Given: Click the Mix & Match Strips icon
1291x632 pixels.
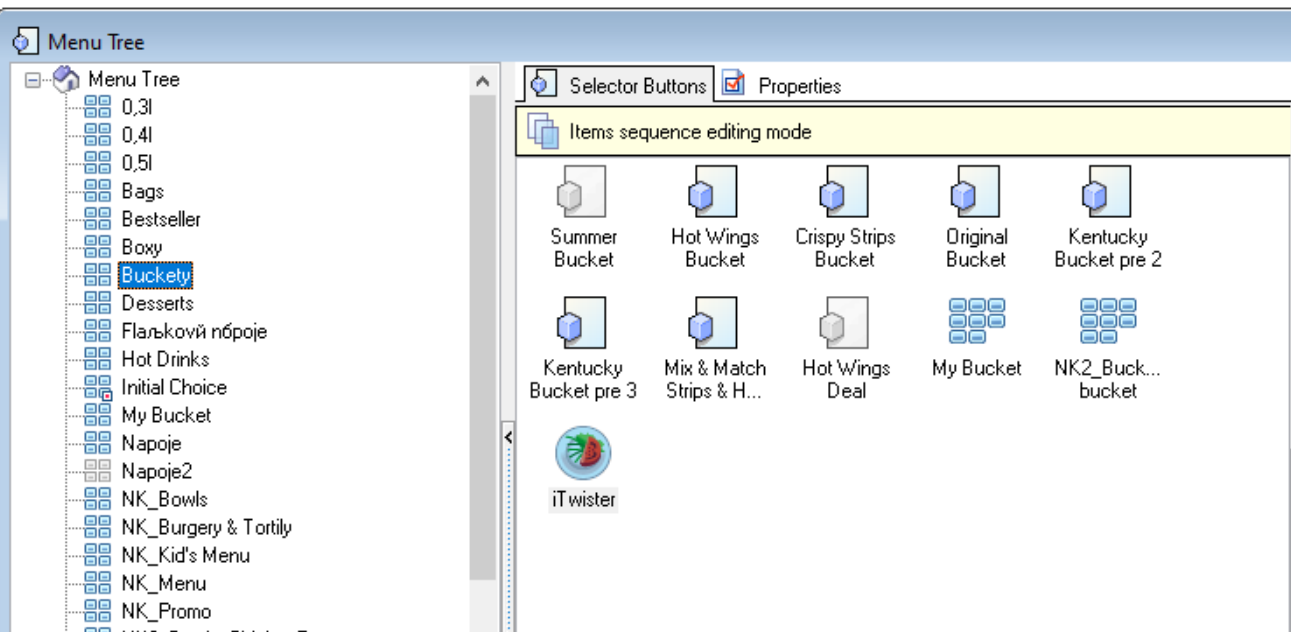Looking at the screenshot, I should coord(714,322).
